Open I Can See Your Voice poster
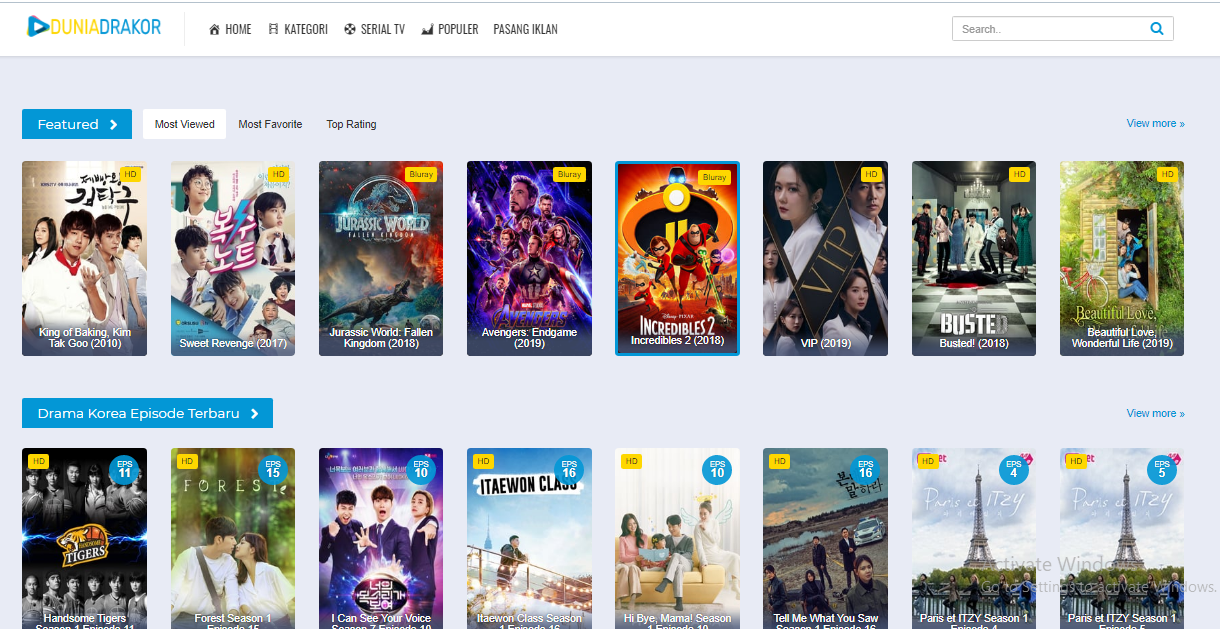 381,538
